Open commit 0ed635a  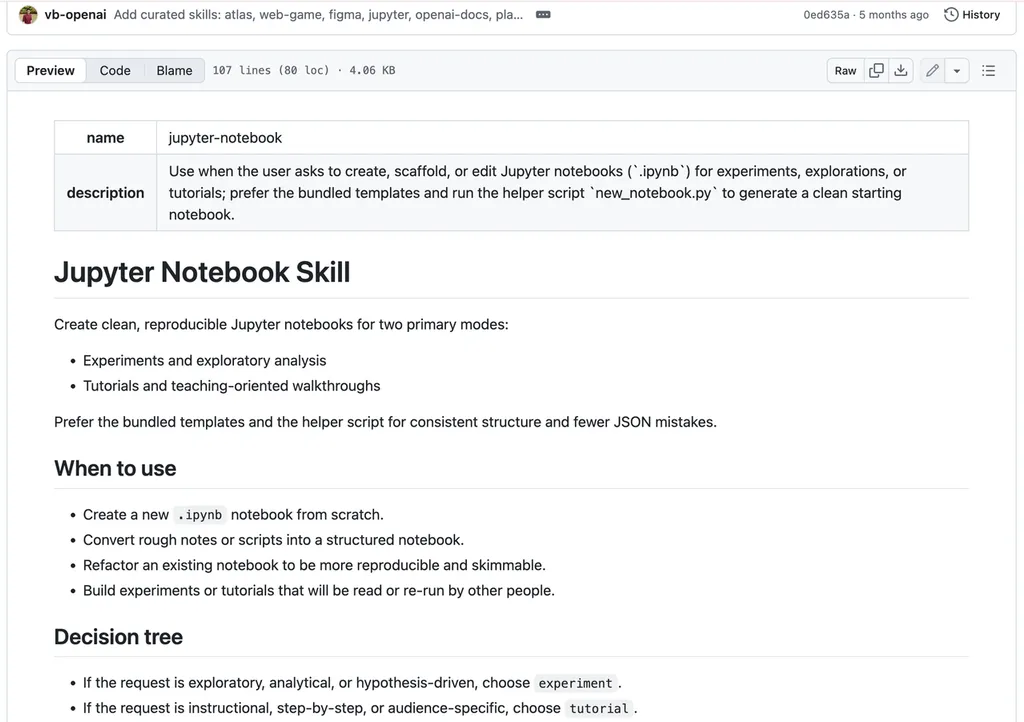tap(826, 14)
